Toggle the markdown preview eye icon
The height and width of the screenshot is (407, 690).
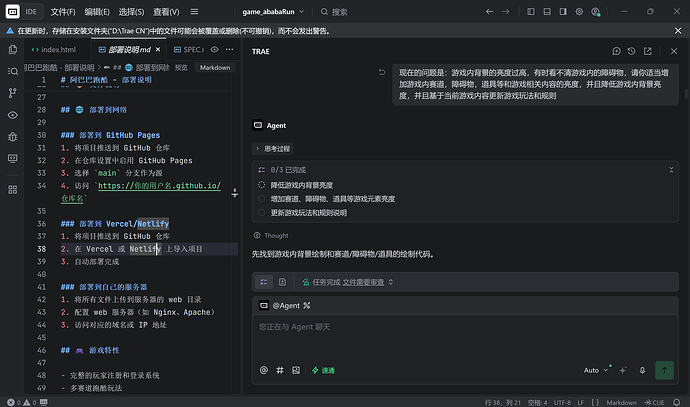[214, 49]
